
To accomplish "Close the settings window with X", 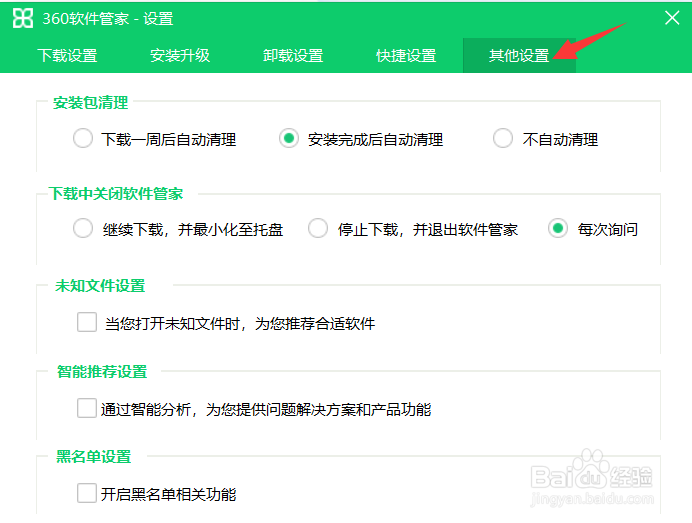I will point(672,18).
